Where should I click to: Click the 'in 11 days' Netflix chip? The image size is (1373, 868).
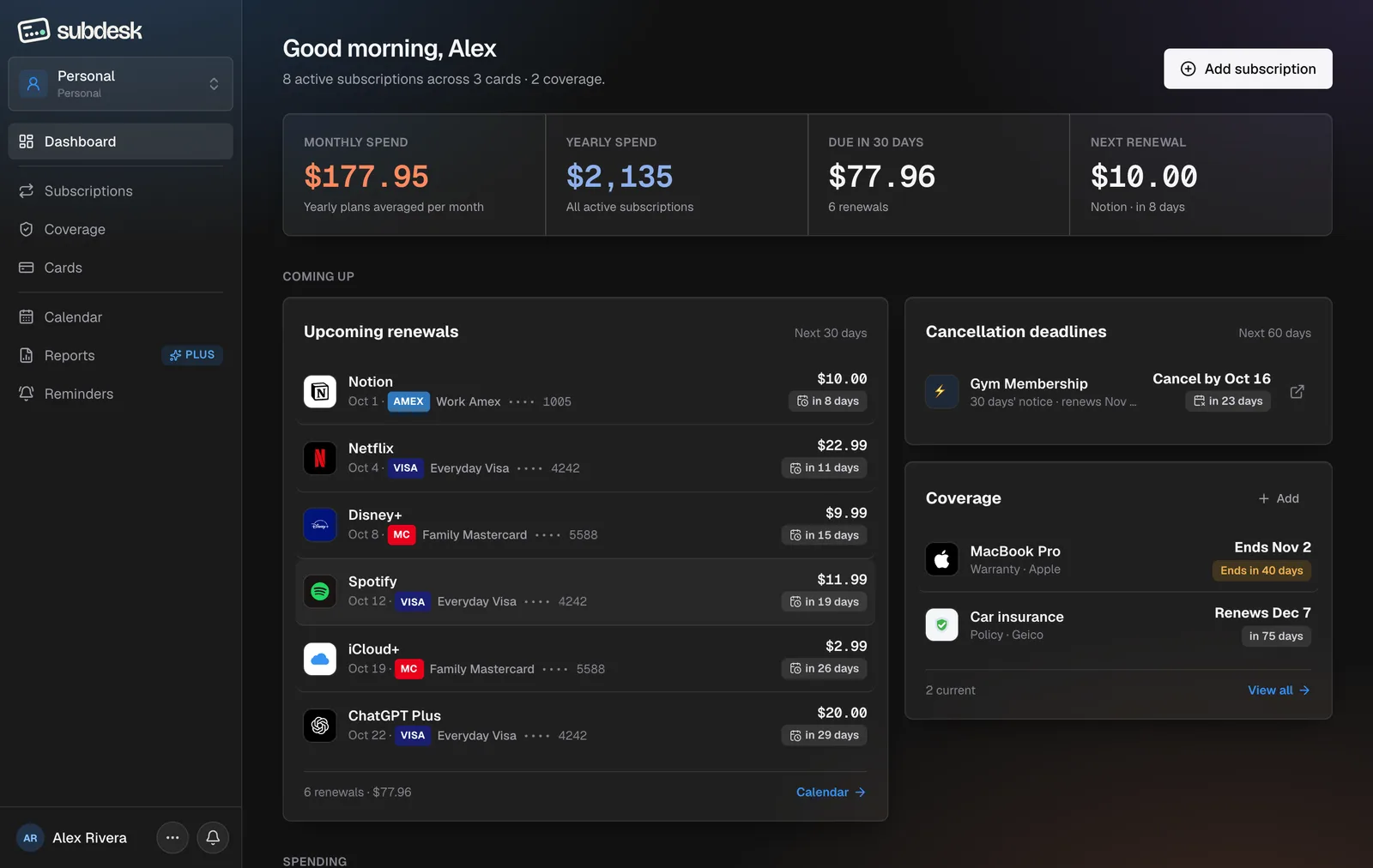point(824,468)
